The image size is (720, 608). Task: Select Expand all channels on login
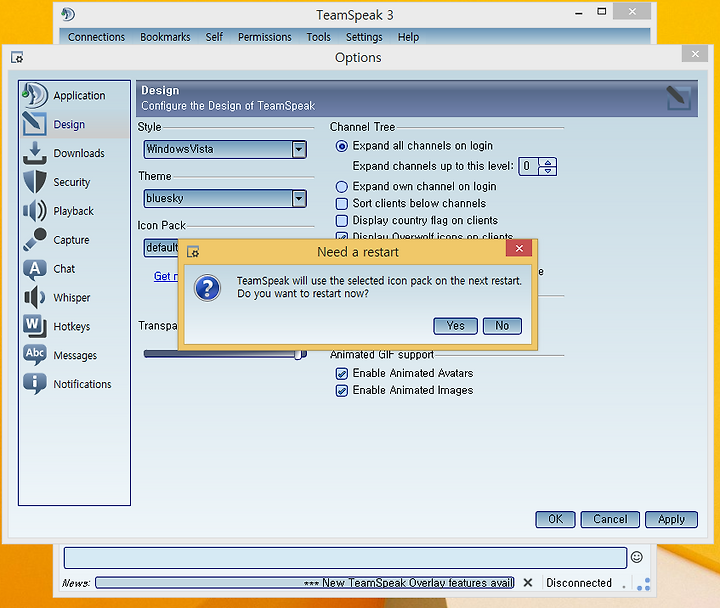click(342, 146)
